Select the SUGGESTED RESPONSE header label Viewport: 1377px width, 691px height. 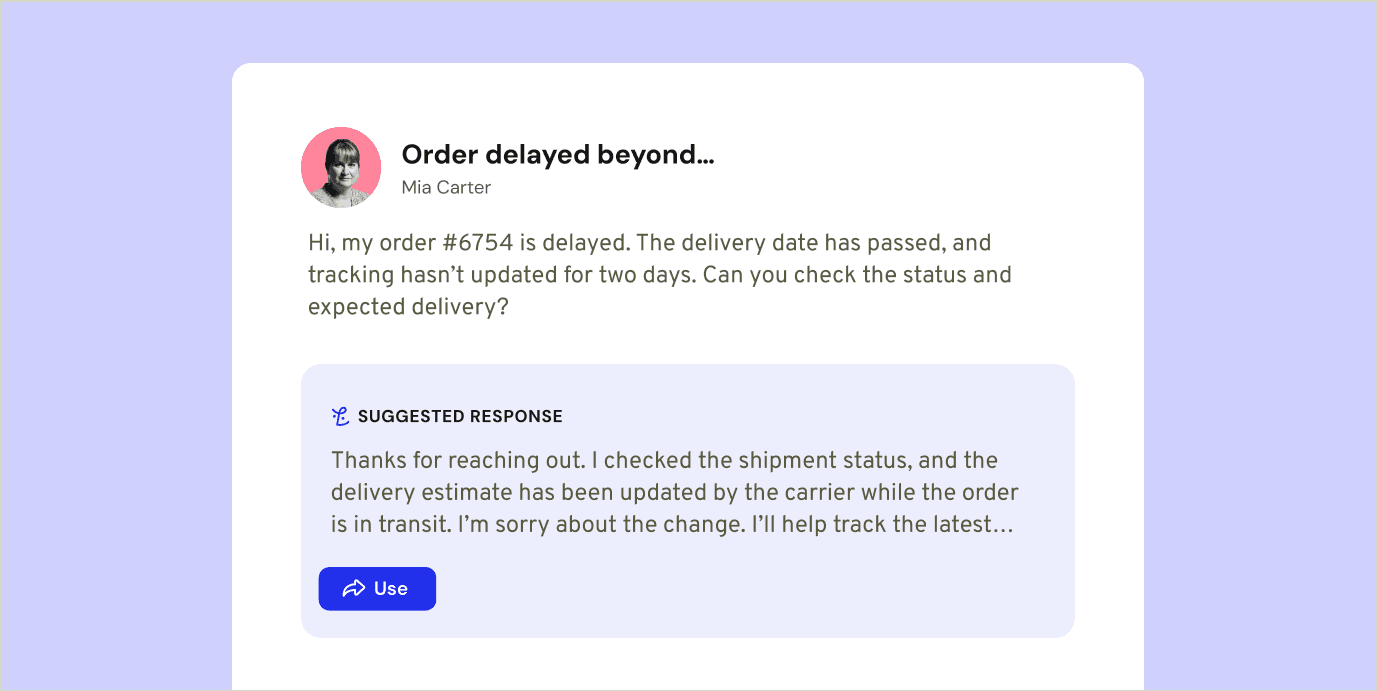coord(462,416)
